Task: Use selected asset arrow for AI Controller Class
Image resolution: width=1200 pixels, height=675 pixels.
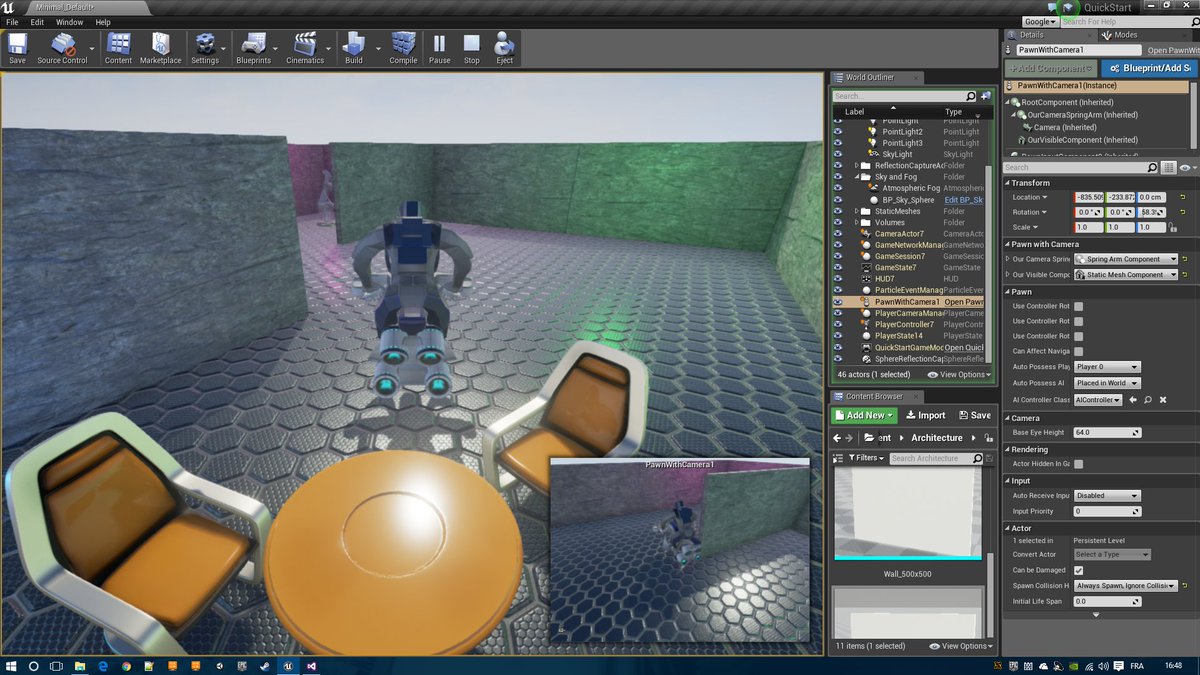Action: (1133, 400)
